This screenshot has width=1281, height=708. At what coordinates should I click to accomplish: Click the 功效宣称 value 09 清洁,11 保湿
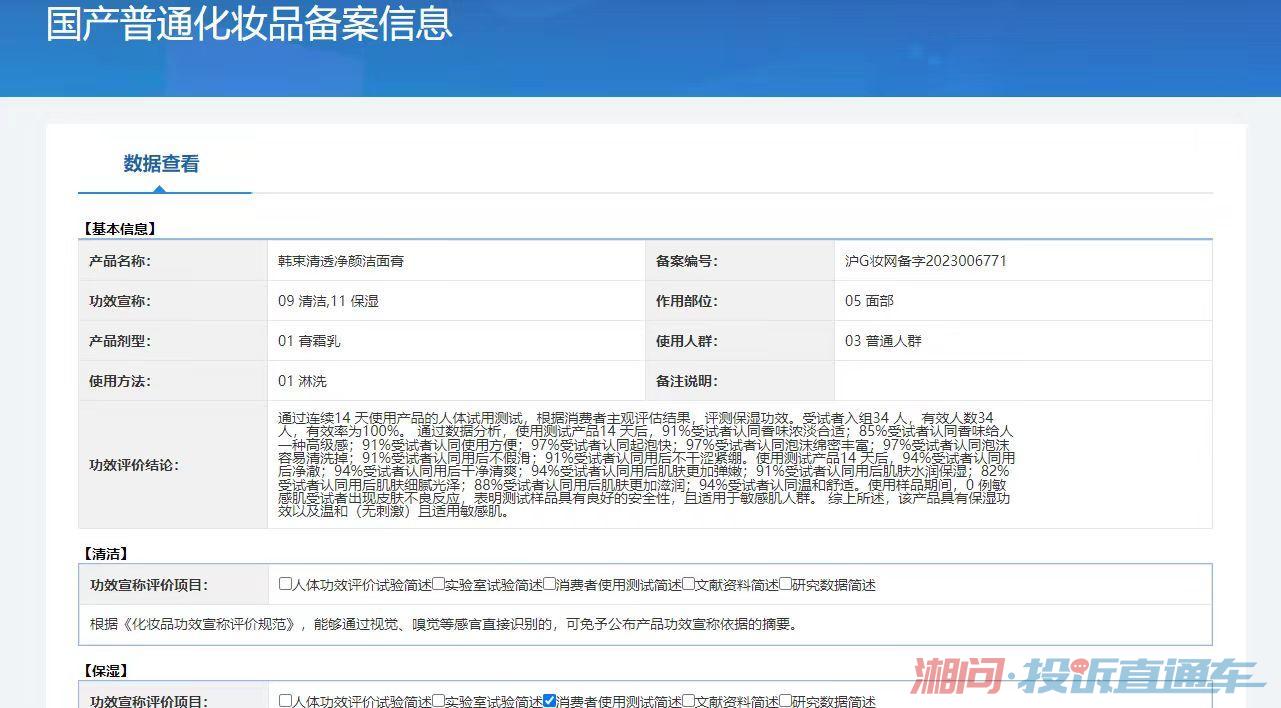328,301
